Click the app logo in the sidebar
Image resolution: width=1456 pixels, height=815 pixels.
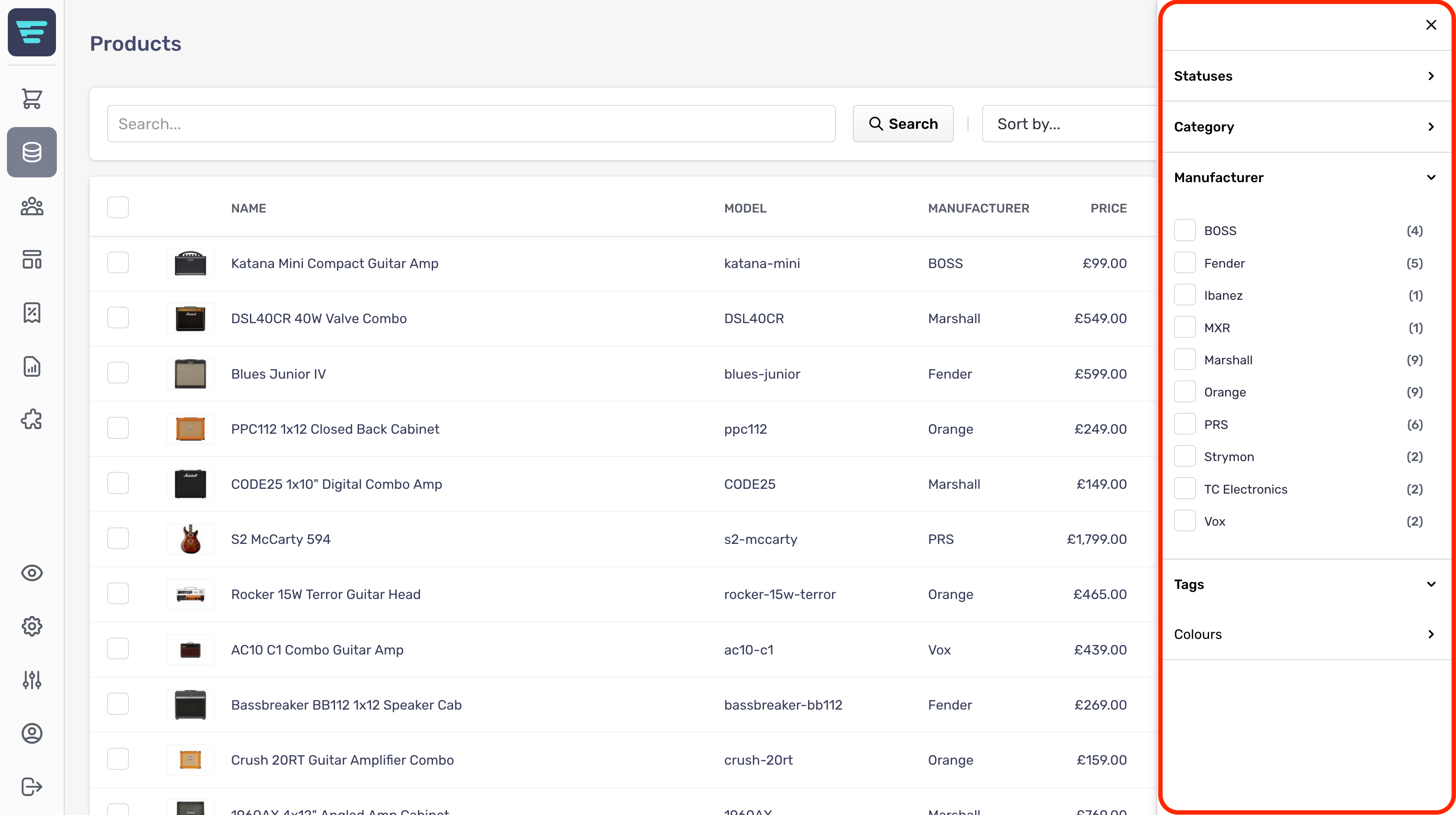(32, 32)
